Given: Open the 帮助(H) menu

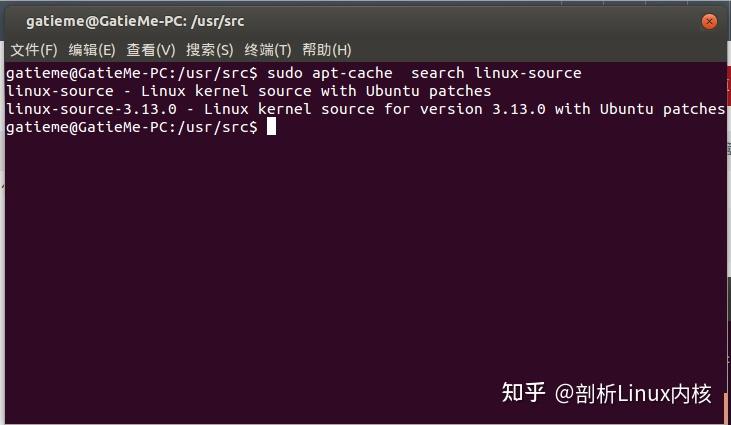Looking at the screenshot, I should (x=327, y=50).
